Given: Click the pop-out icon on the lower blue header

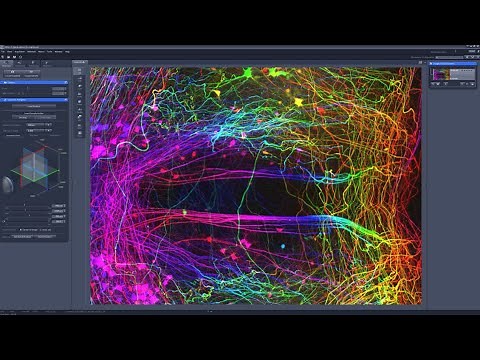Looking at the screenshot, I should [66, 100].
